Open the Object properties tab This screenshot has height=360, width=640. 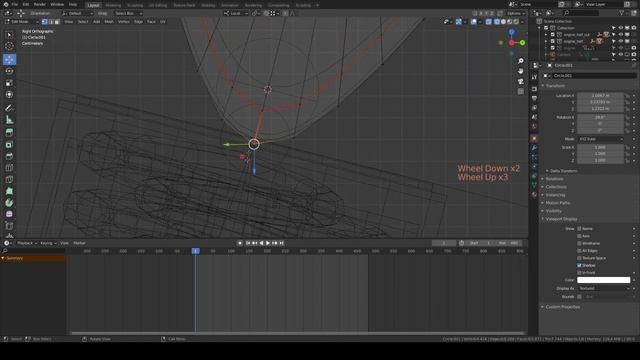pyautogui.click(x=534, y=138)
